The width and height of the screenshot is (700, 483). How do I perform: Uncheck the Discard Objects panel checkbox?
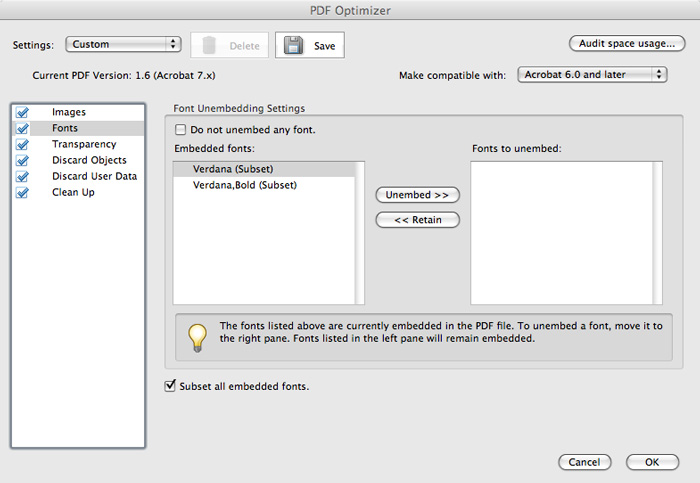23,161
